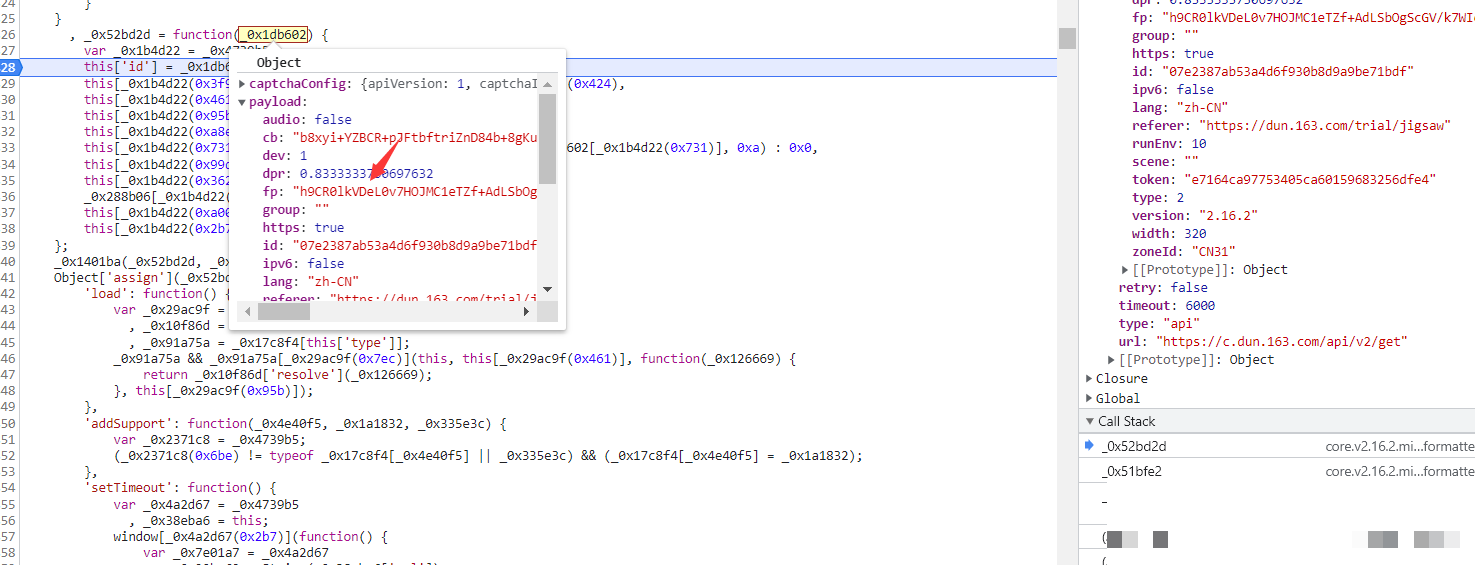Expand the Closure scope section
The width and height of the screenshot is (1475, 565).
pyautogui.click(x=1090, y=379)
